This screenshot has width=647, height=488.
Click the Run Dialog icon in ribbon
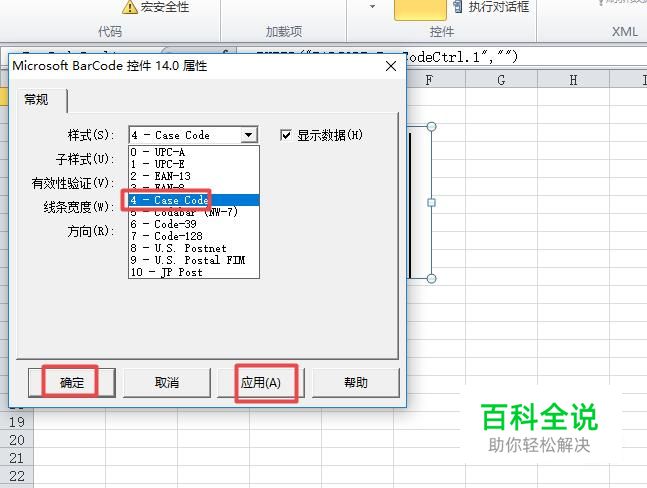click(458, 6)
